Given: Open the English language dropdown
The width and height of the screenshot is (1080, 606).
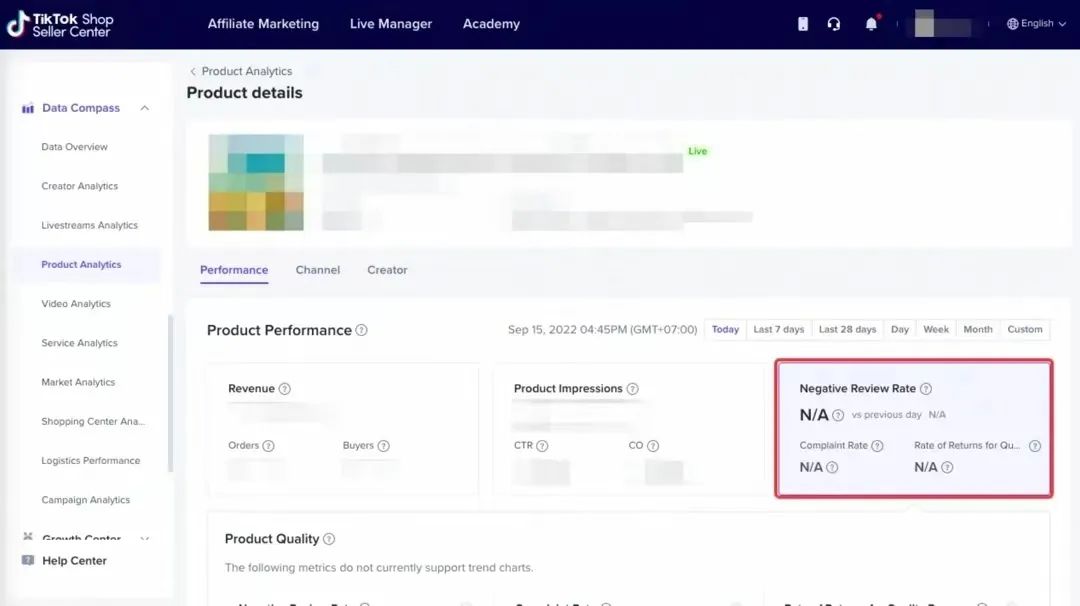Looking at the screenshot, I should coord(1036,24).
